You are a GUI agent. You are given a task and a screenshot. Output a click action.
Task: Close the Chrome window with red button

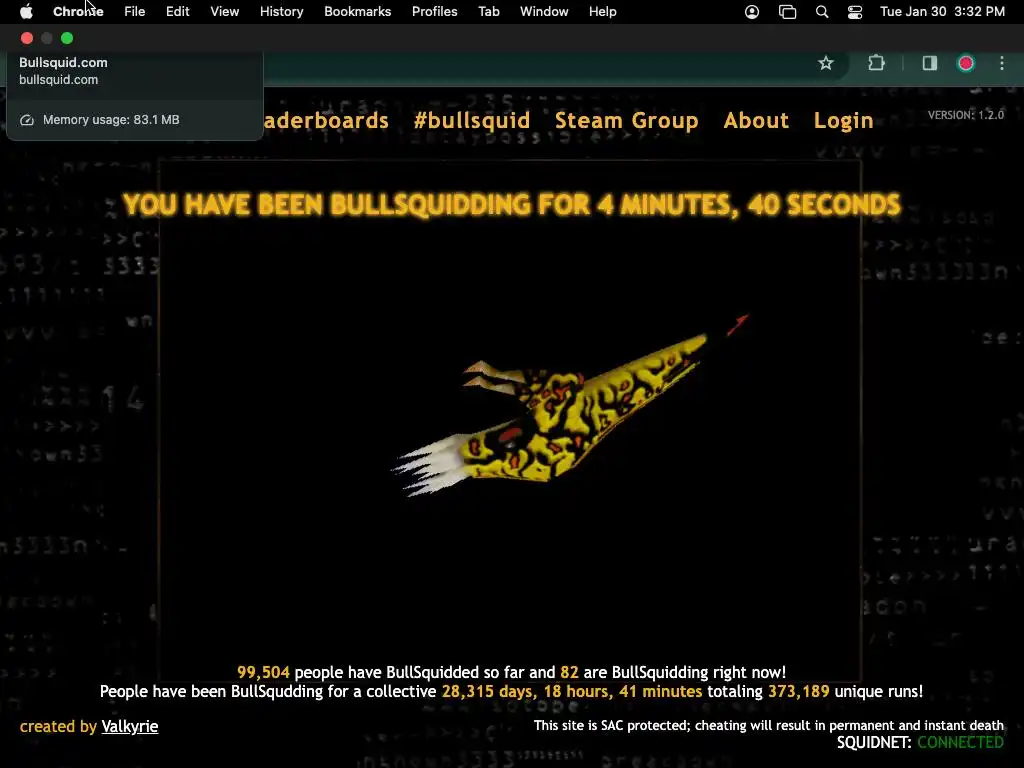[27, 38]
